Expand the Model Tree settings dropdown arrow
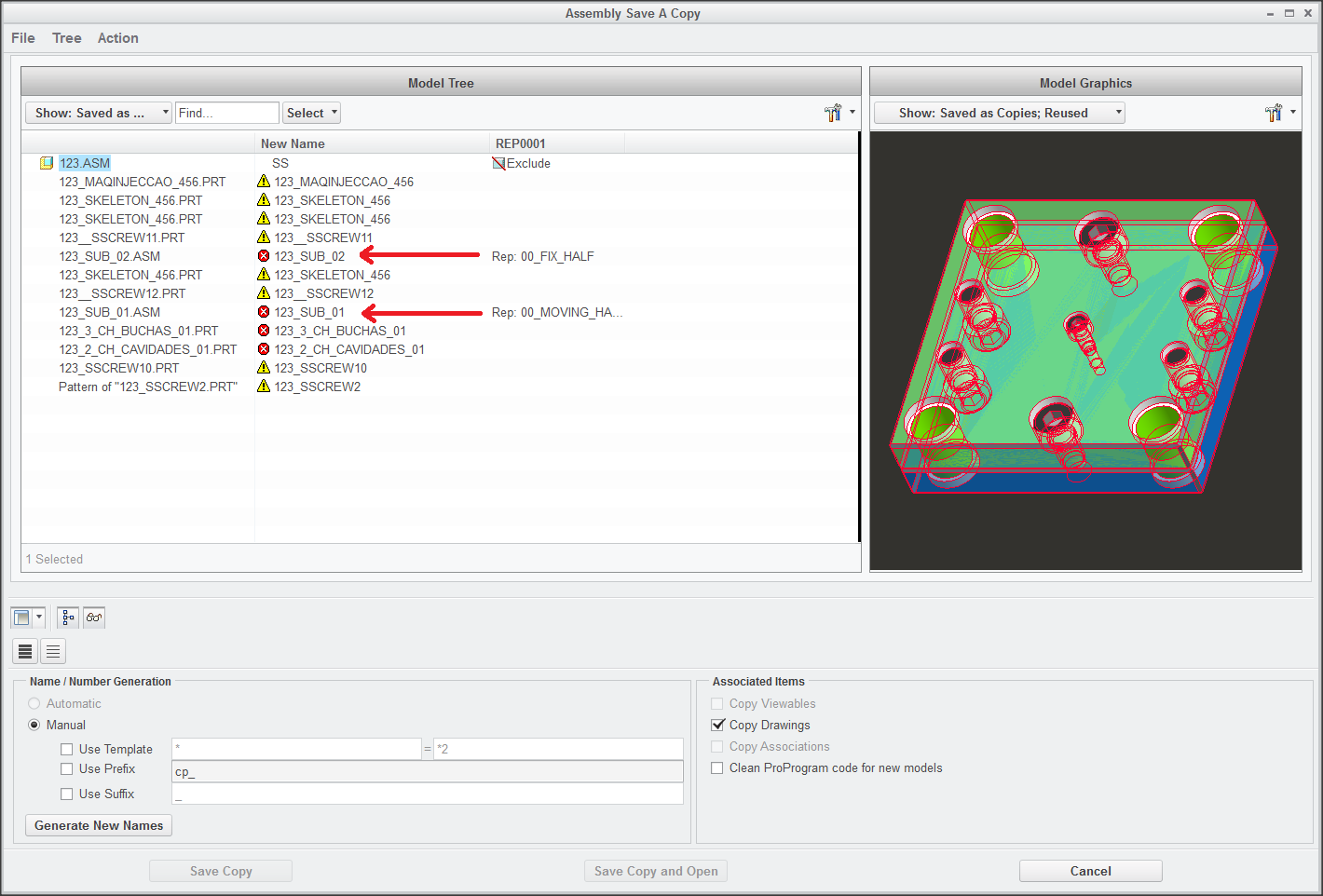 (852, 113)
